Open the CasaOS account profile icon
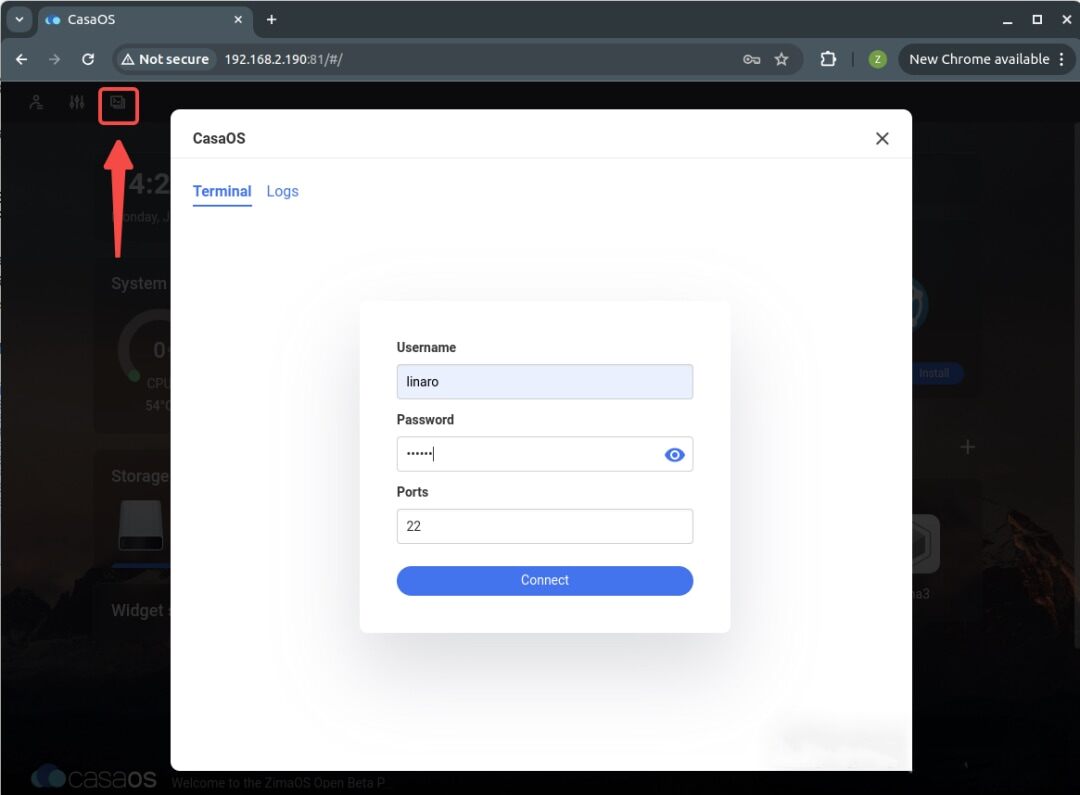 tap(37, 103)
